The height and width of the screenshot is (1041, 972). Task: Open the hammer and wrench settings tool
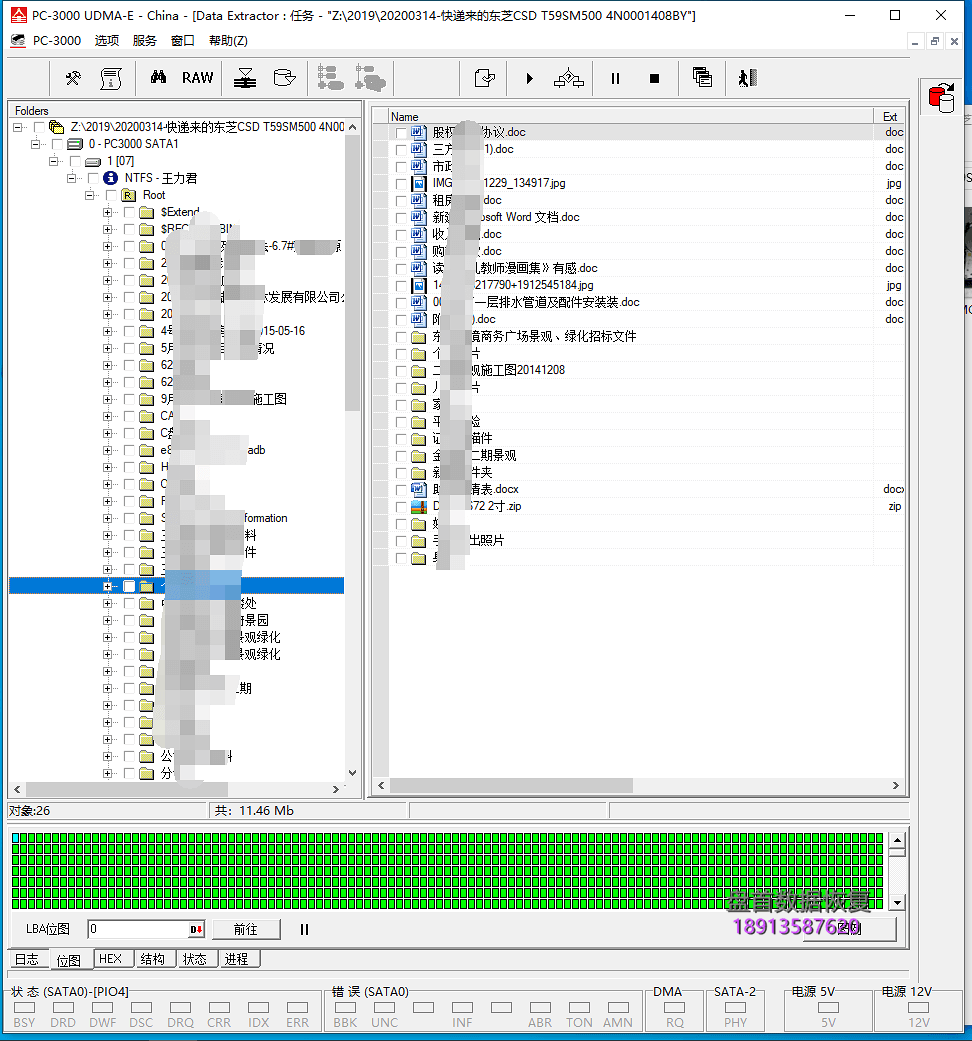pos(73,78)
